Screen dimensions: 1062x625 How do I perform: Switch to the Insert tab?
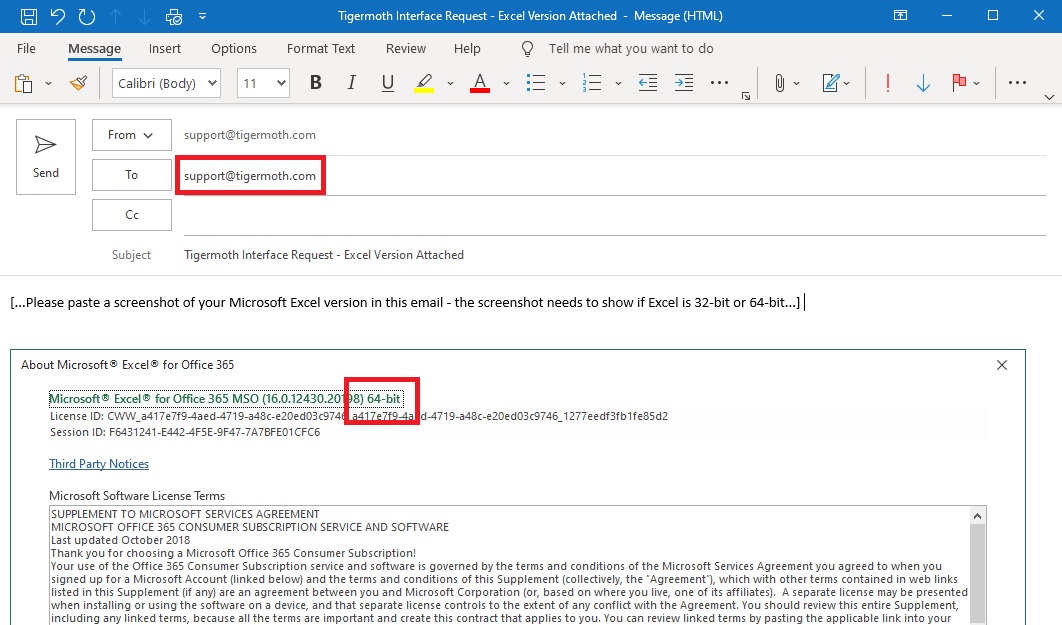point(165,49)
